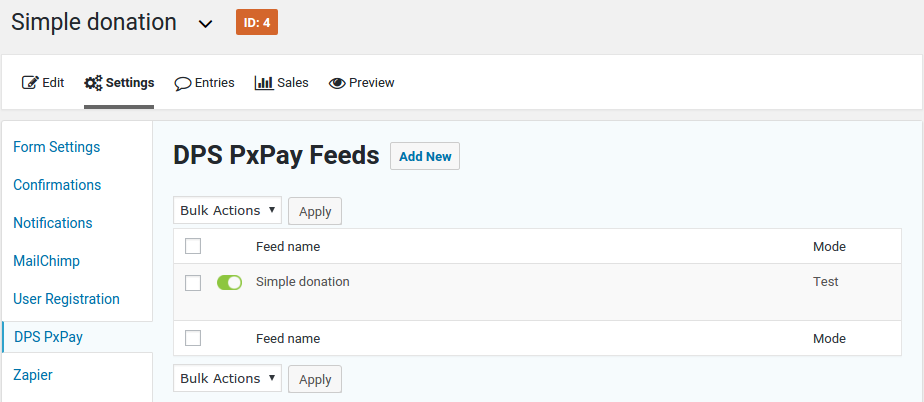Check the select-all box in the table footer
Viewport: 924px width, 402px height.
pyautogui.click(x=193, y=338)
